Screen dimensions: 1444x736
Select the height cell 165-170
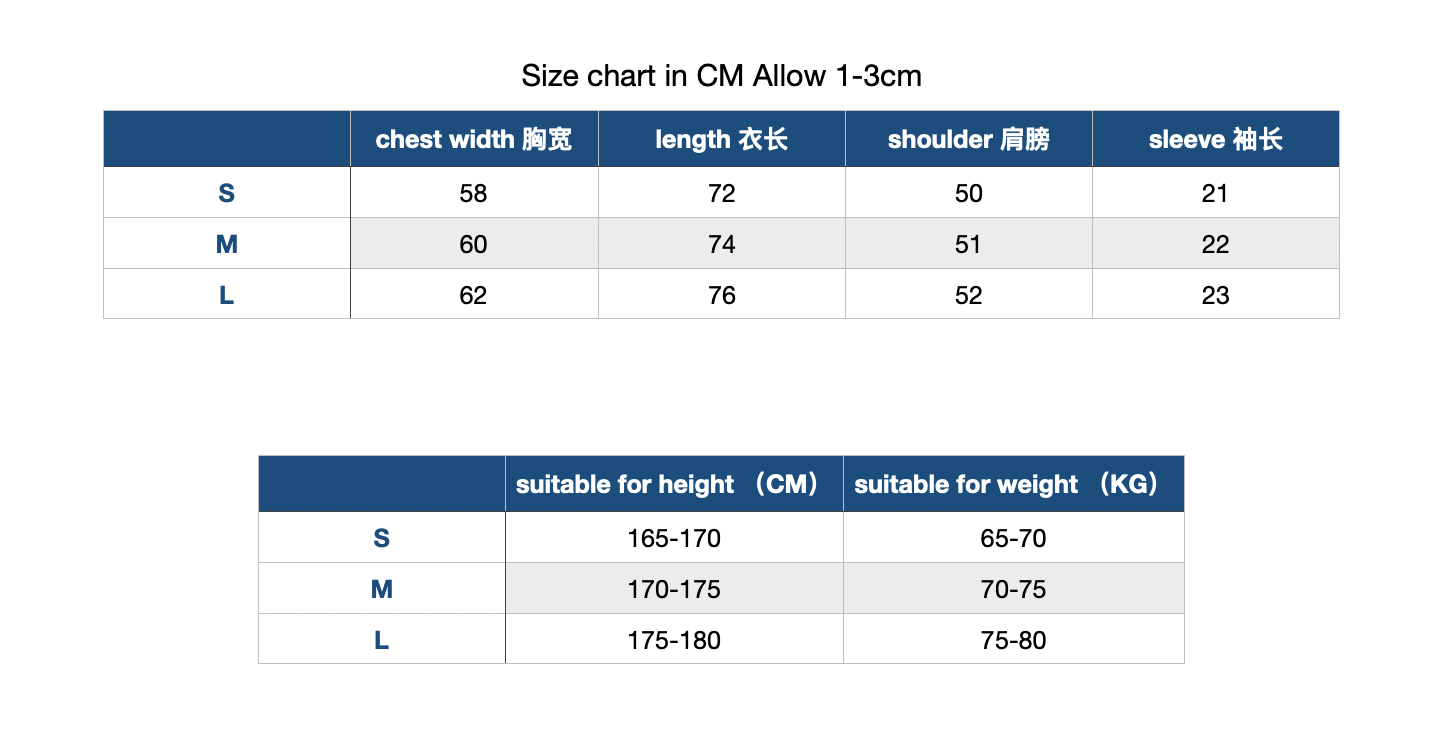674,538
